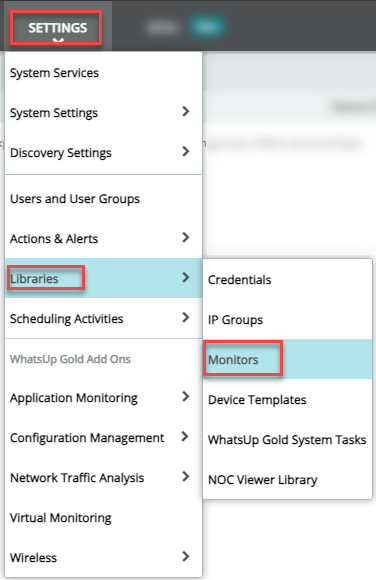Open Network Traffic Analysis menu item
Image resolution: width=376 pixels, height=580 pixels.
point(103,478)
